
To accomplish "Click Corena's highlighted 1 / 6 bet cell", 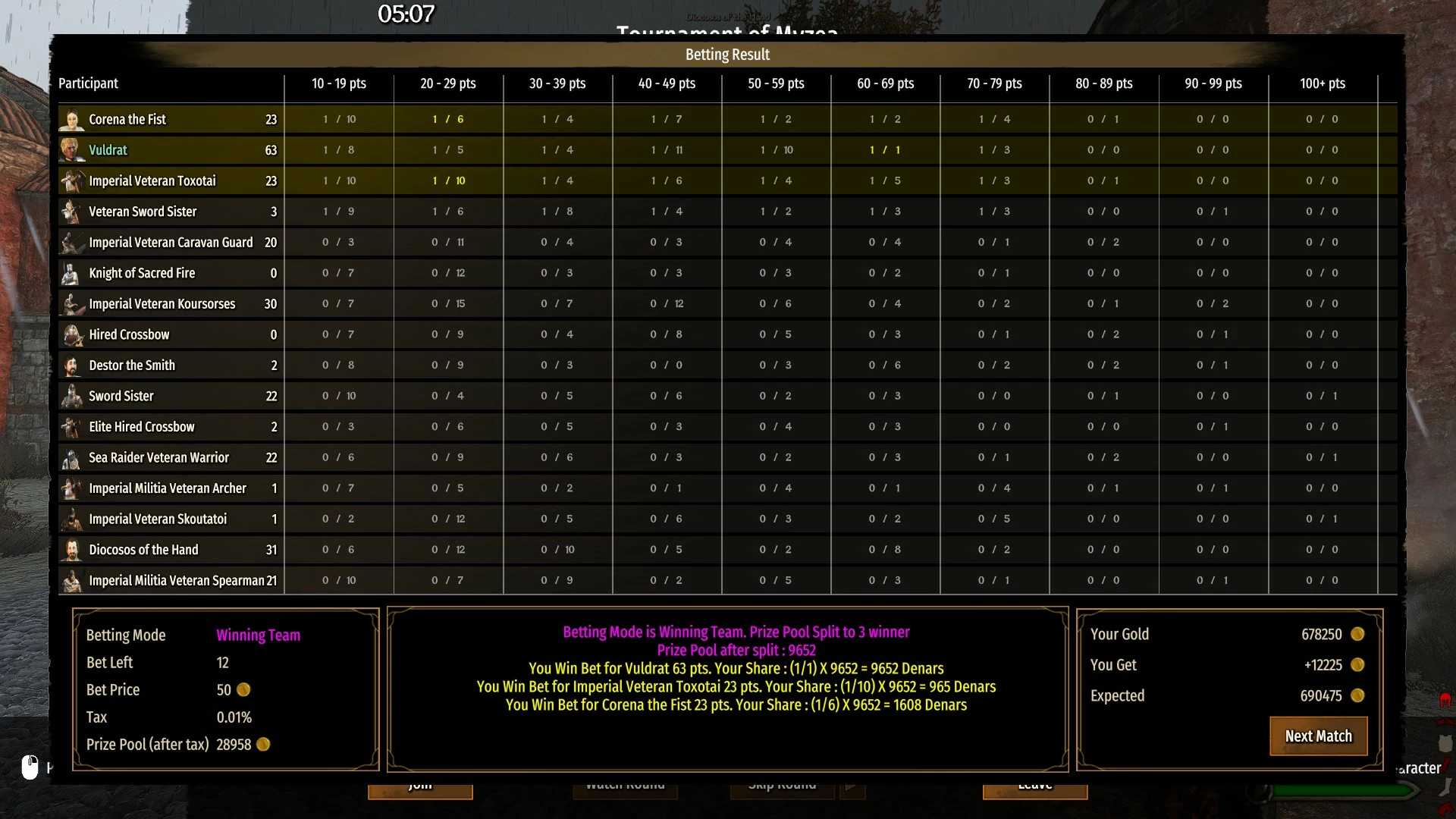I will 448,120.
